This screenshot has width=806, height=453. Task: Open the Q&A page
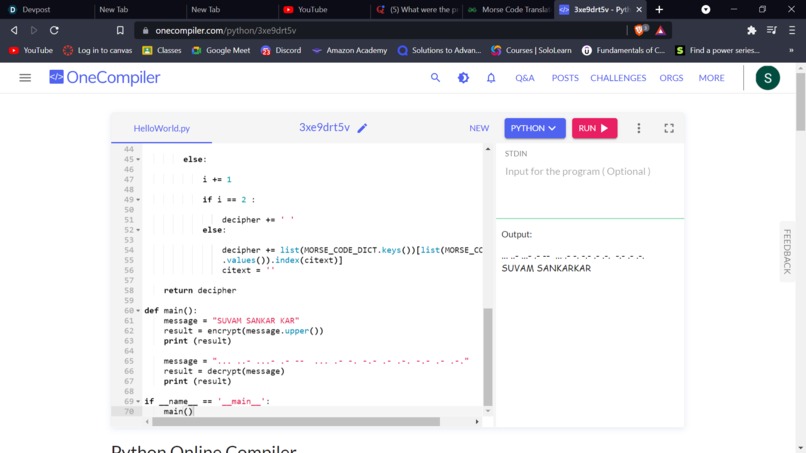pyautogui.click(x=525, y=78)
